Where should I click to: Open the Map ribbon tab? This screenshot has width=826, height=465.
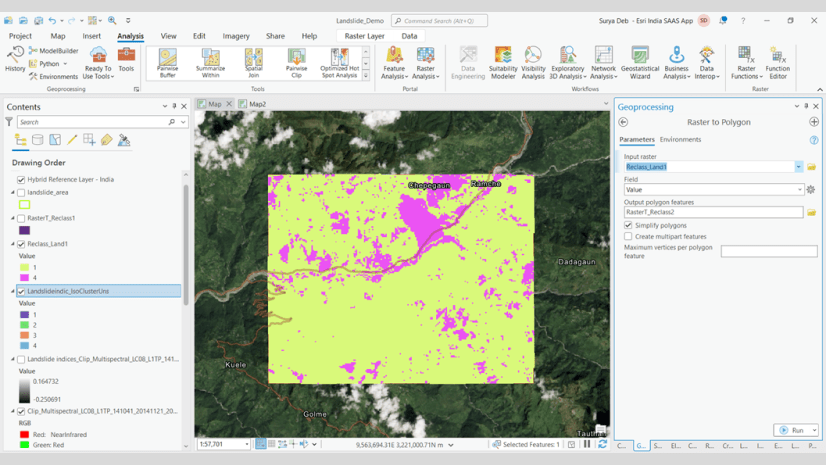[58, 36]
